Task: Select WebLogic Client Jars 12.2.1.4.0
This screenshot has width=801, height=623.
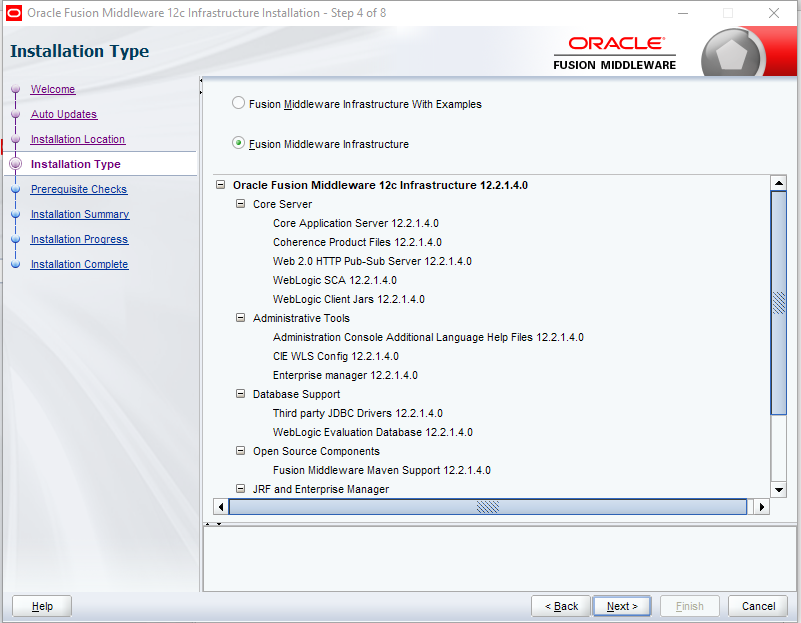Action: (348, 299)
